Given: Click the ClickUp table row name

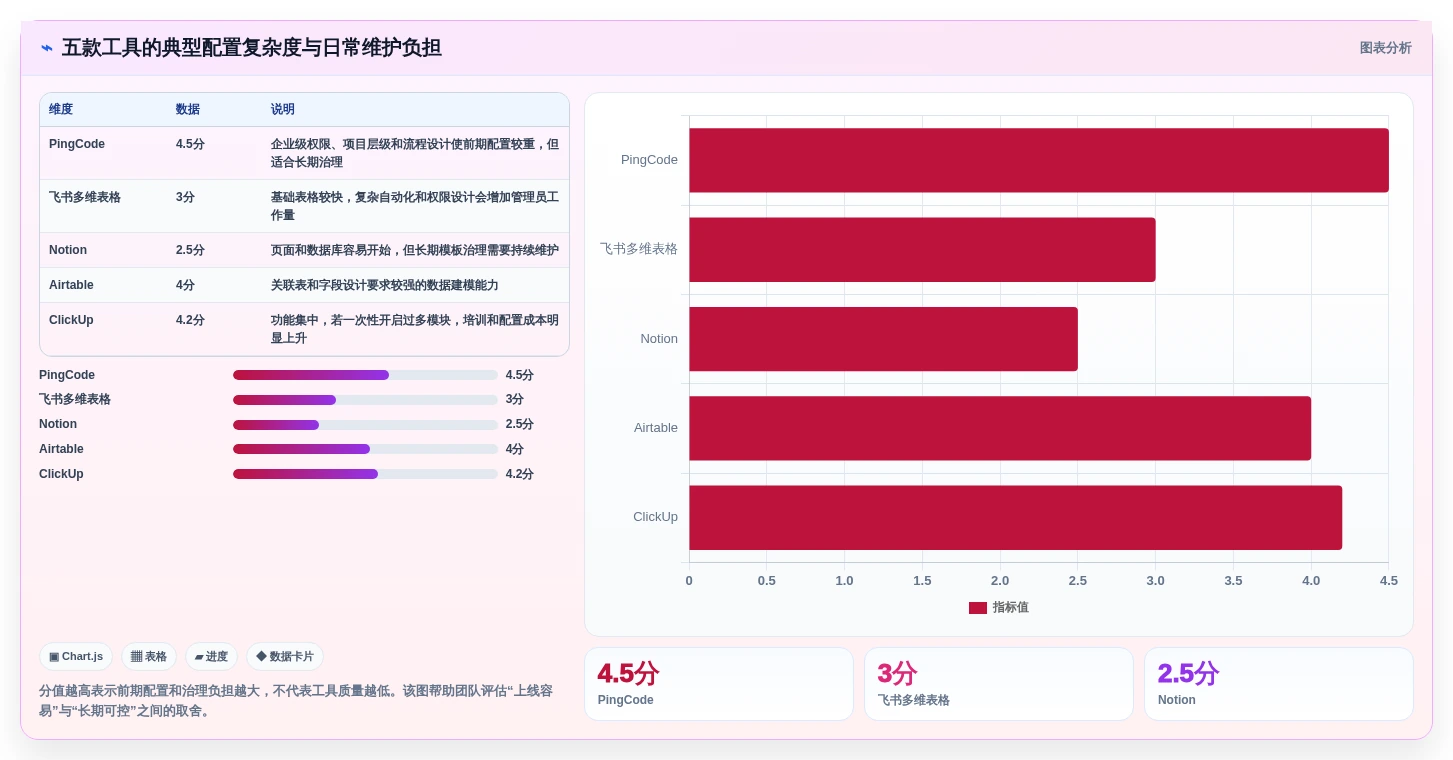Looking at the screenshot, I should coord(70,320).
